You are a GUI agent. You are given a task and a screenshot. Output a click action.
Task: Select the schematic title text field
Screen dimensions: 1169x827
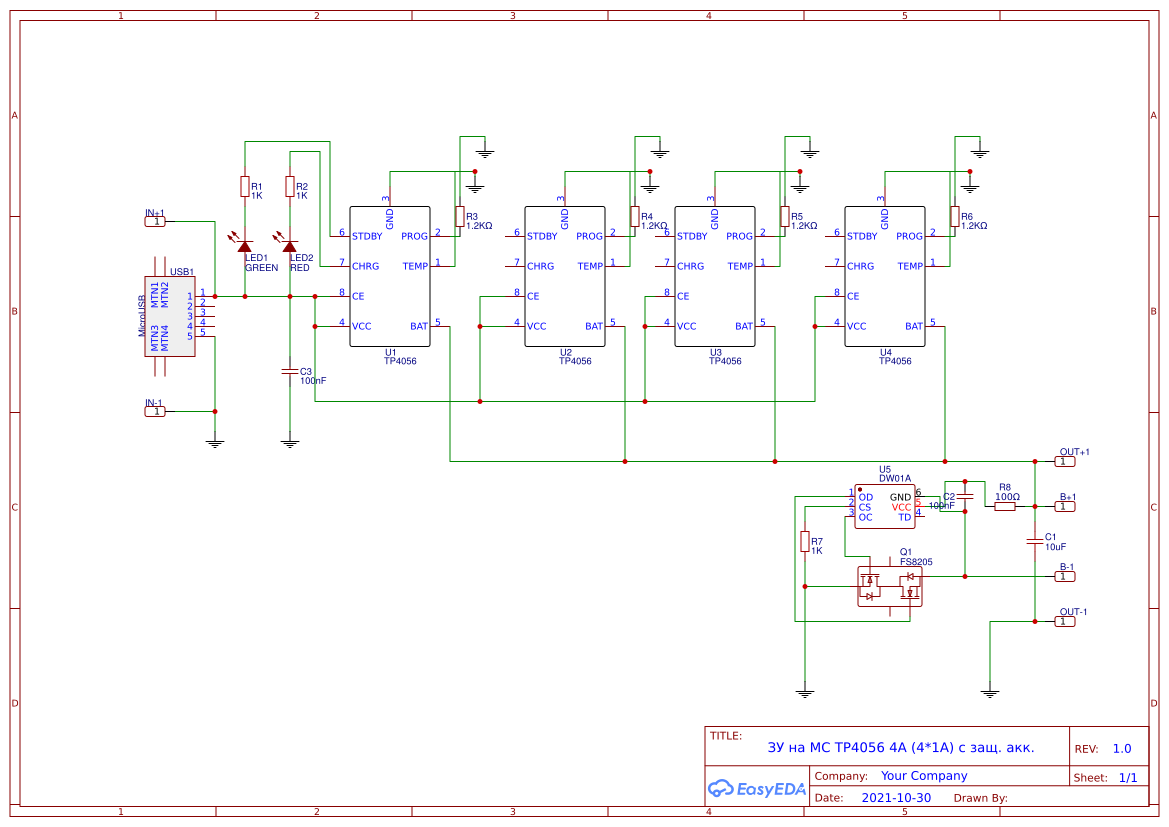coord(901,747)
